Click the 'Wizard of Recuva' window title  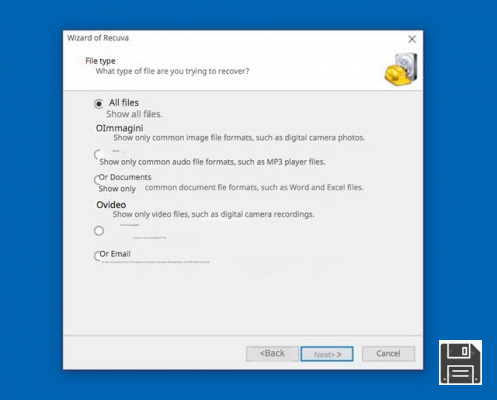tap(98, 38)
